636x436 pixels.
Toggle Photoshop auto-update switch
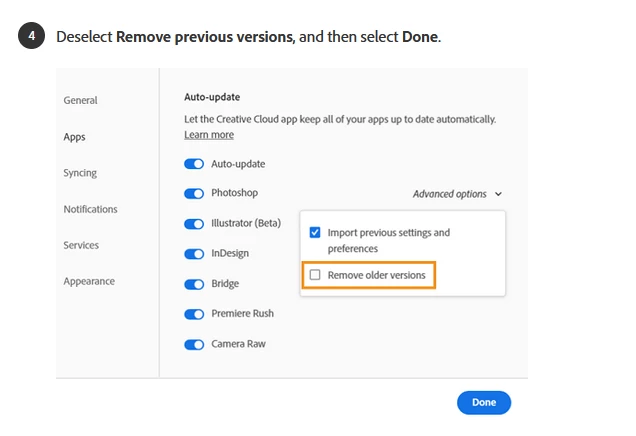pyautogui.click(x=194, y=193)
